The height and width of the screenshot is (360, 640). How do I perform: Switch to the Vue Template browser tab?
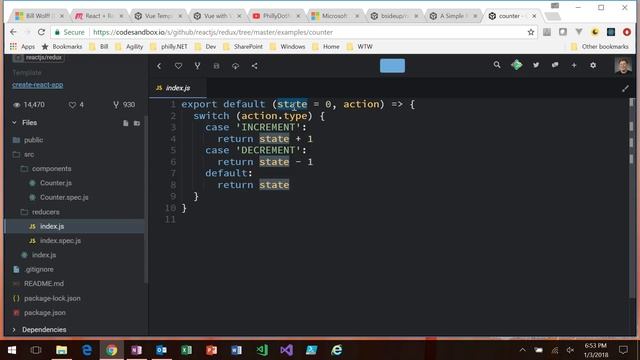157,16
